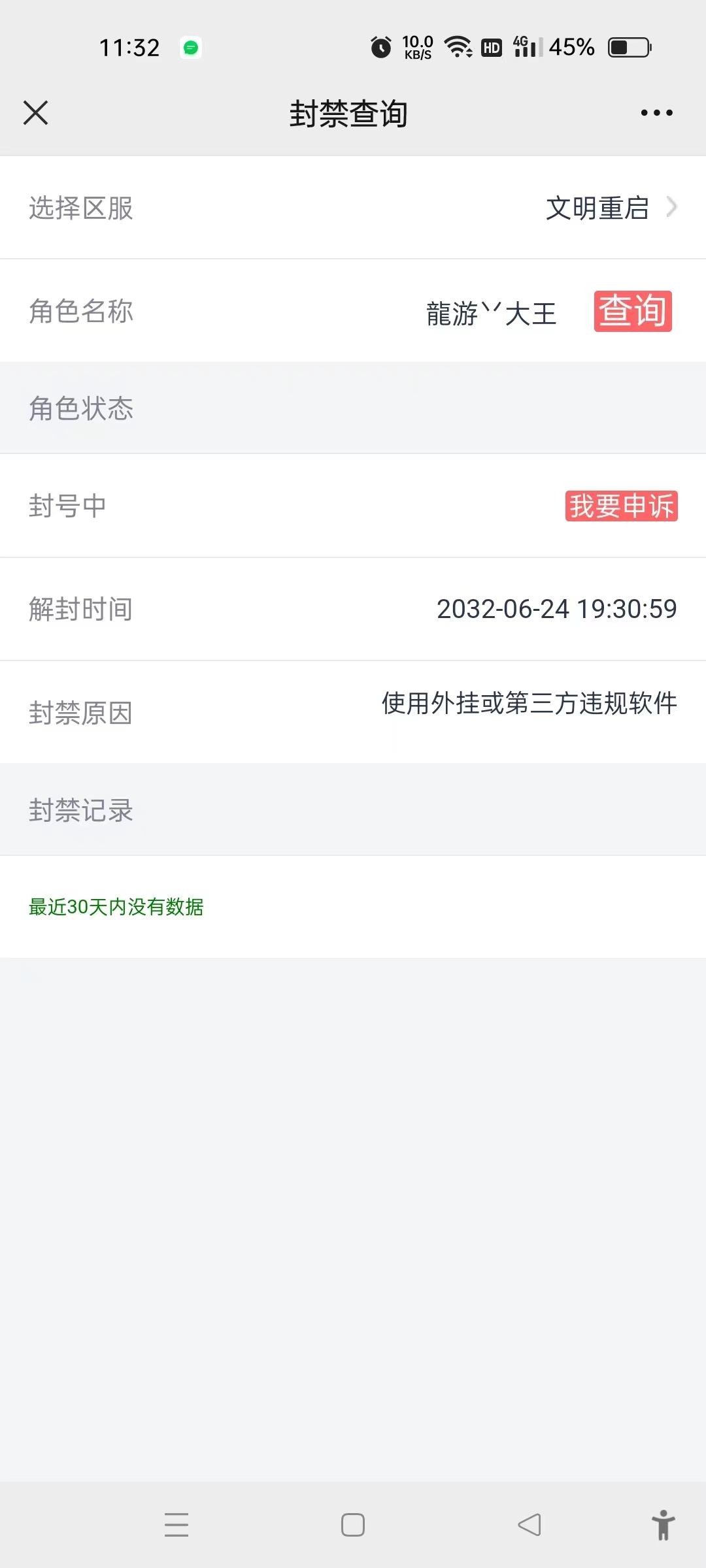Tap the 我要申诉 appeal button
Image resolution: width=706 pixels, height=1568 pixels.
(621, 506)
